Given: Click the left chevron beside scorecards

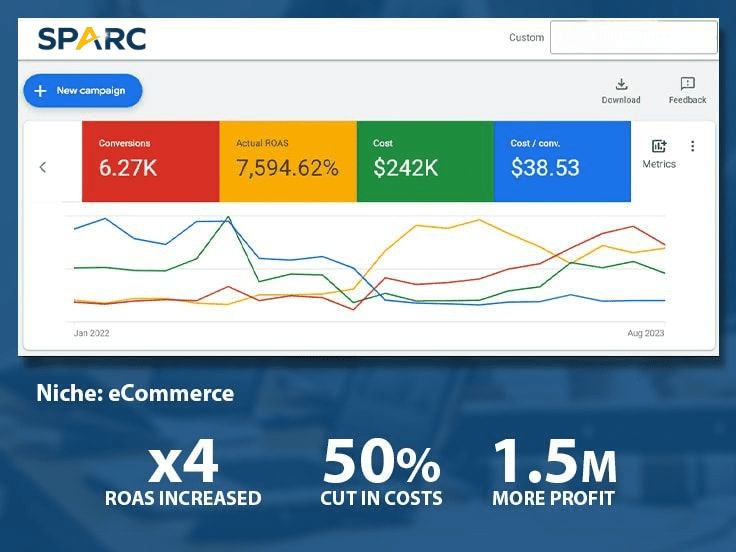Looking at the screenshot, I should [43, 167].
